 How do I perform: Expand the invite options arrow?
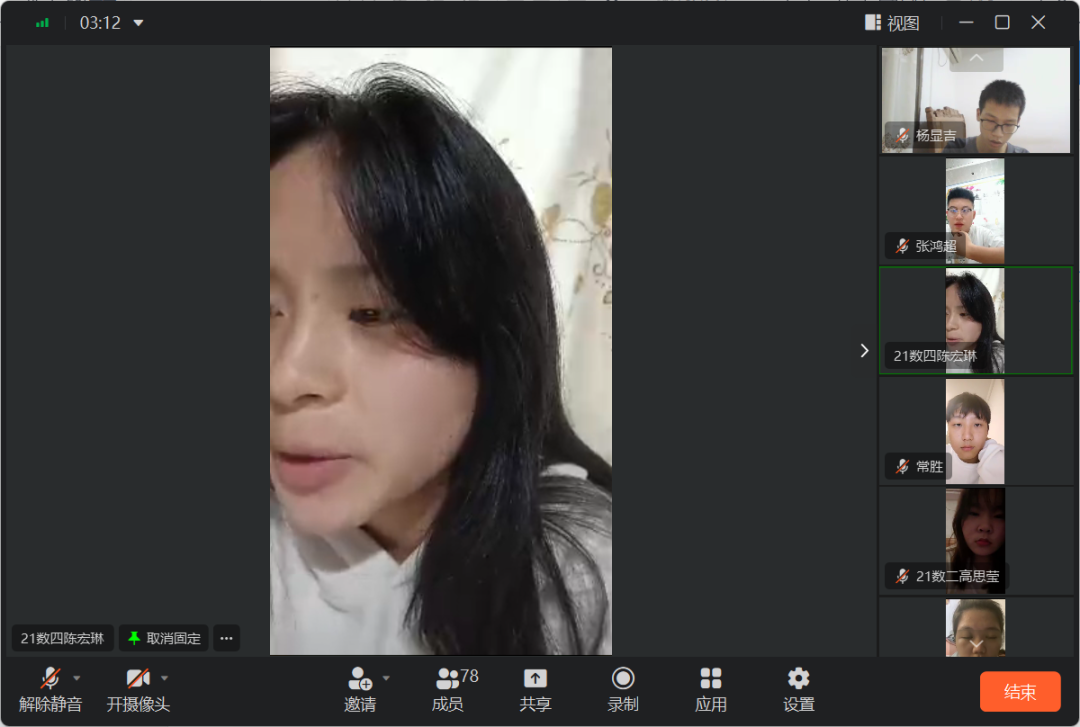click(386, 678)
